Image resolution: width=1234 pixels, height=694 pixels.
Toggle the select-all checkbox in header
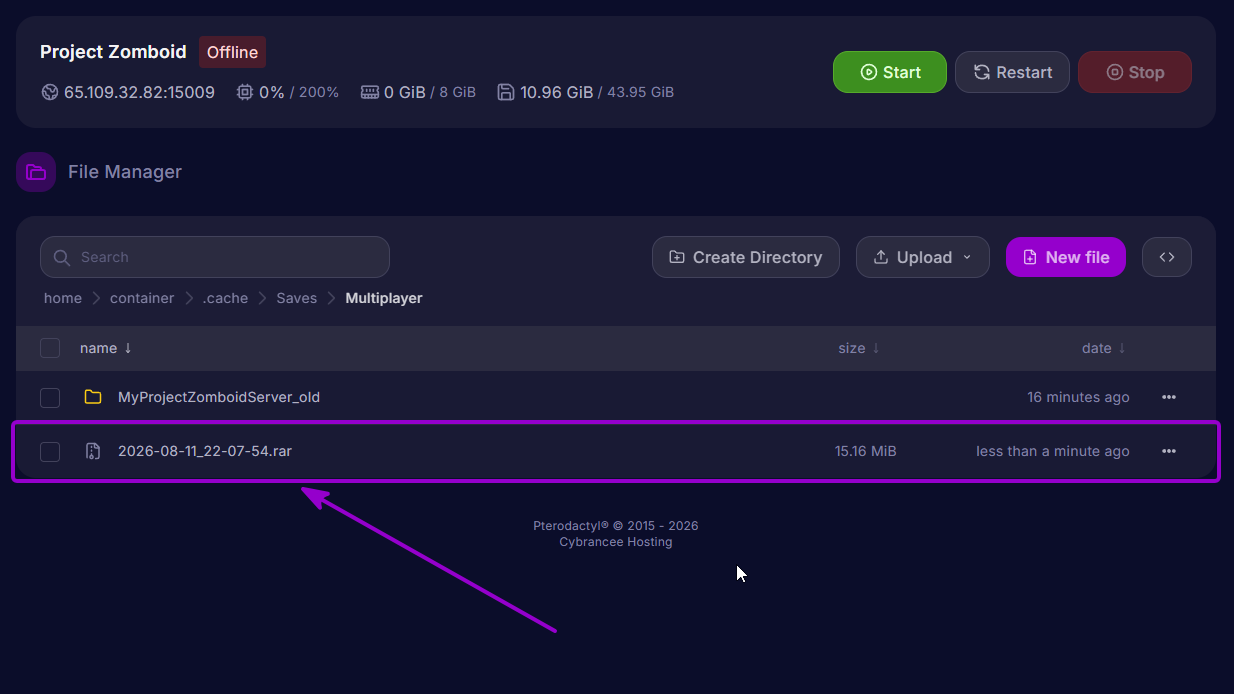[x=50, y=348]
